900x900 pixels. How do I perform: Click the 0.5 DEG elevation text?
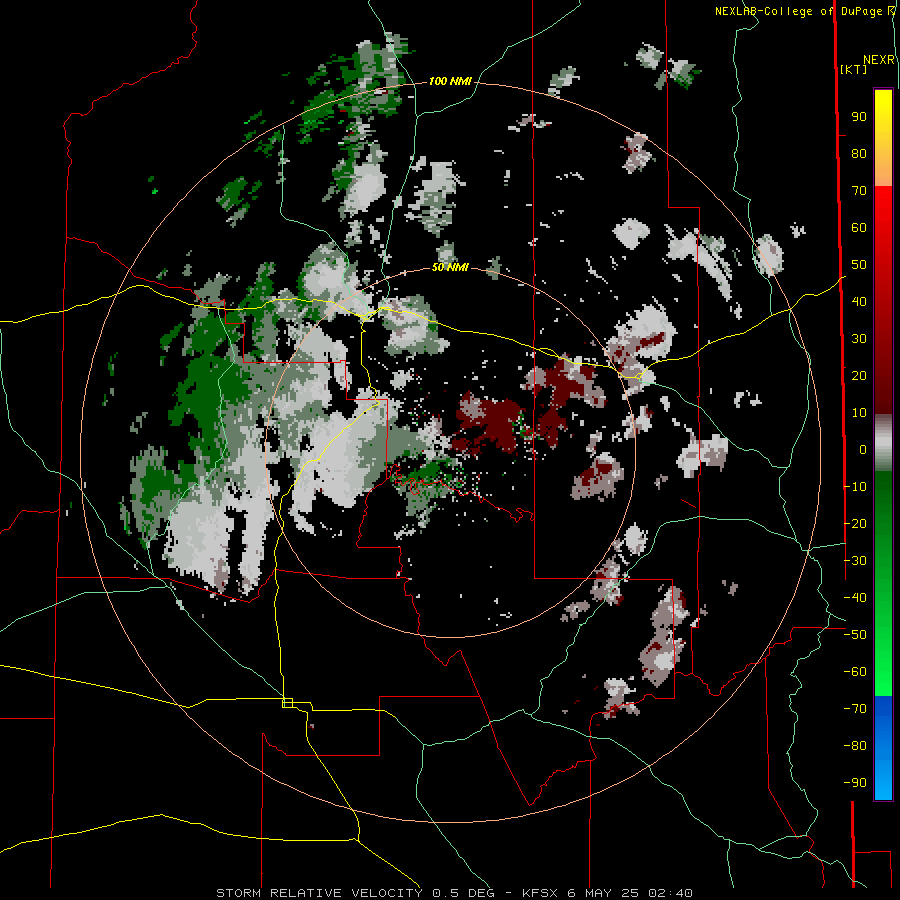pyautogui.click(x=462, y=893)
